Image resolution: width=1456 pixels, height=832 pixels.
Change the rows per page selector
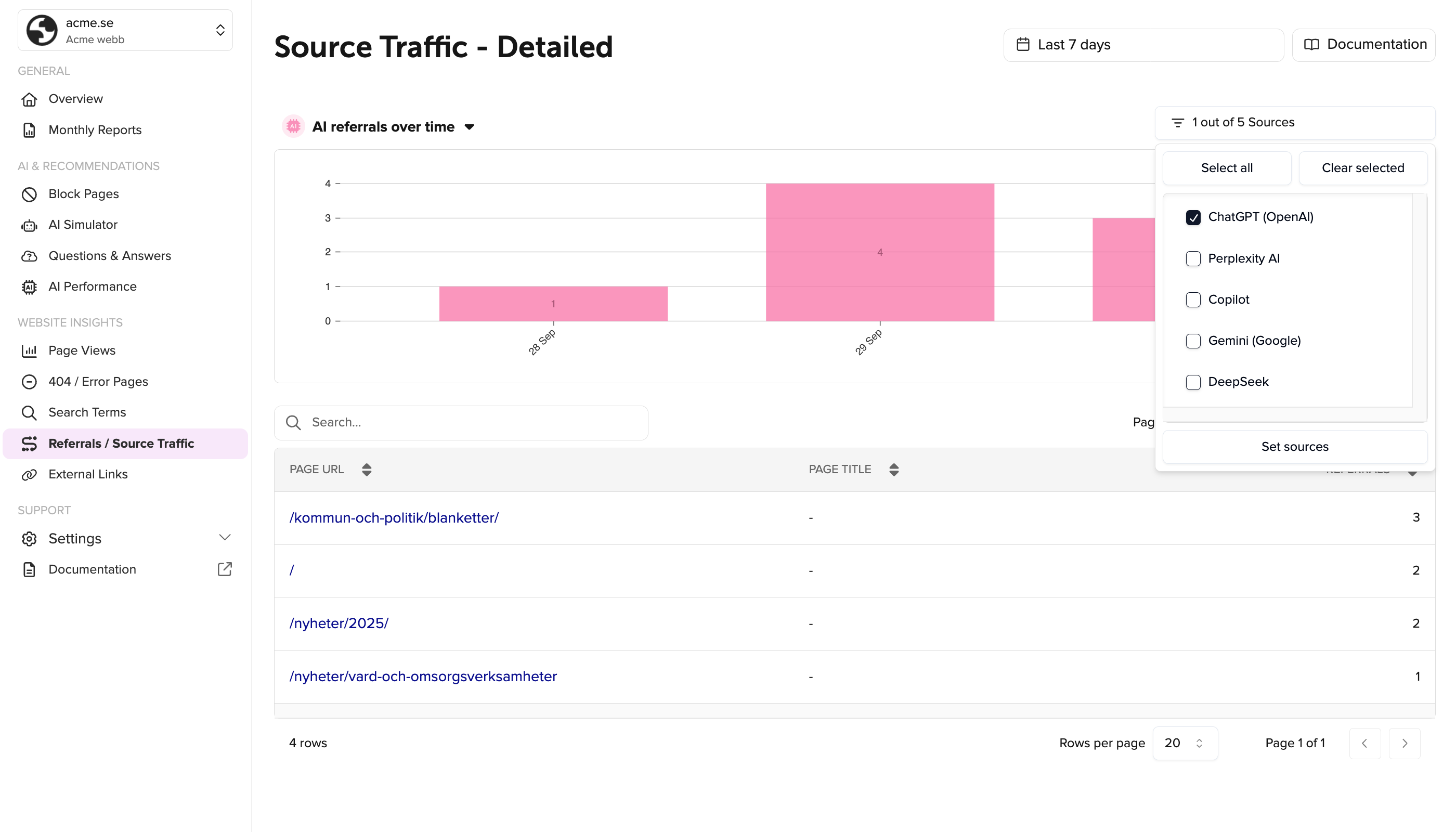pos(1185,744)
